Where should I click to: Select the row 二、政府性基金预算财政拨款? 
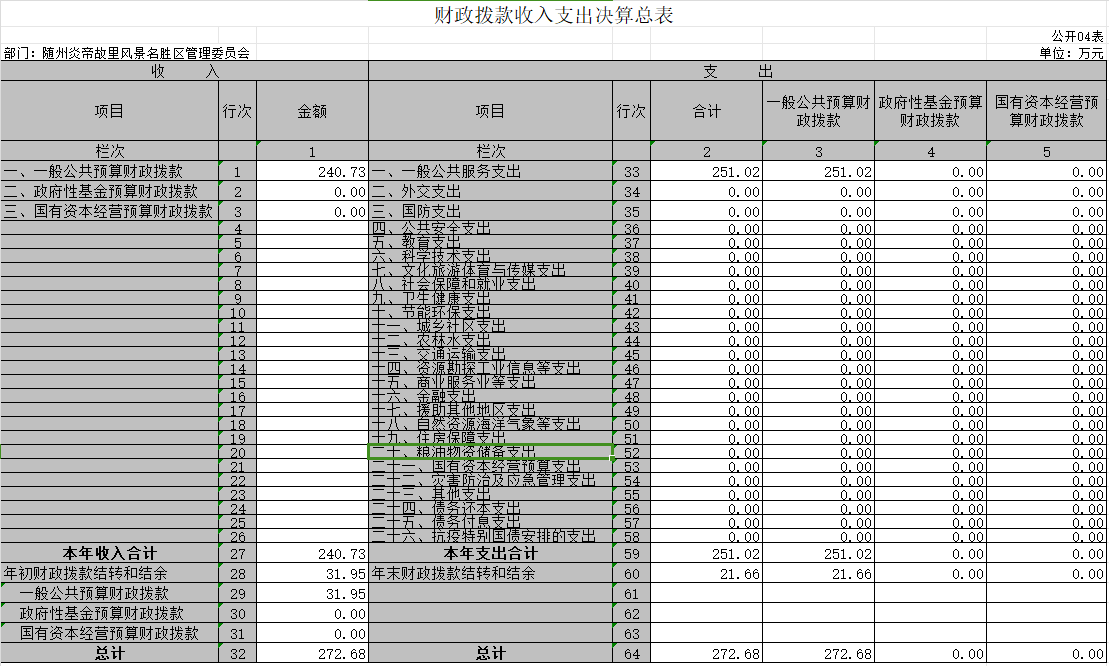click(110, 191)
